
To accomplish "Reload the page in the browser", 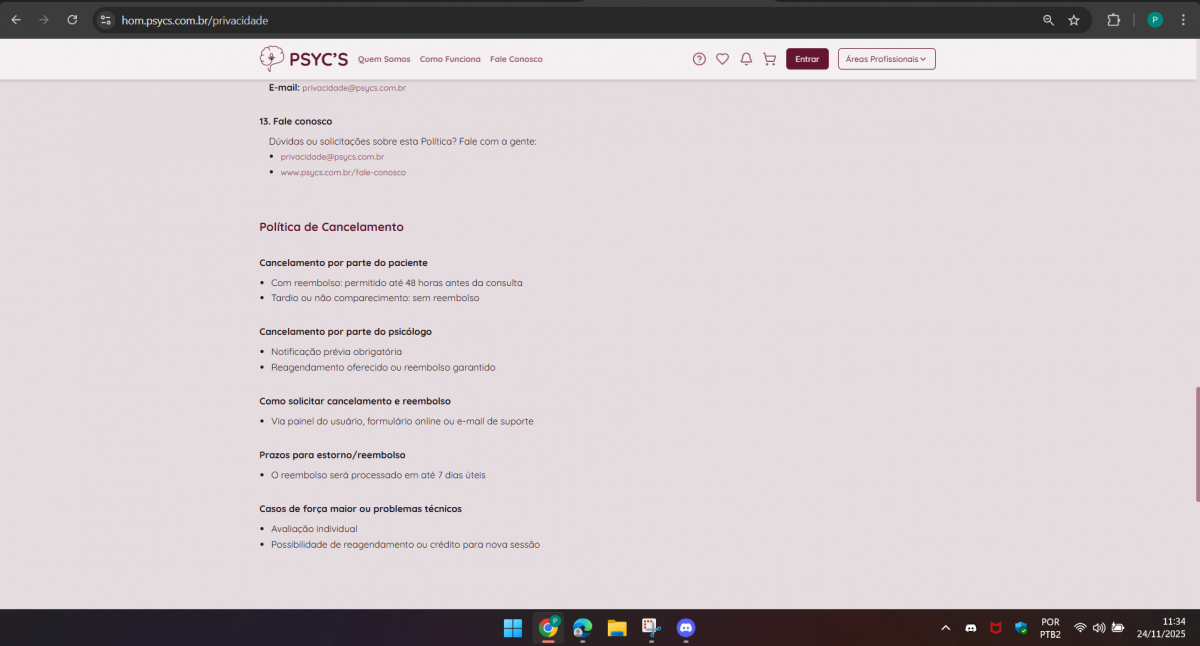I will pos(72,20).
